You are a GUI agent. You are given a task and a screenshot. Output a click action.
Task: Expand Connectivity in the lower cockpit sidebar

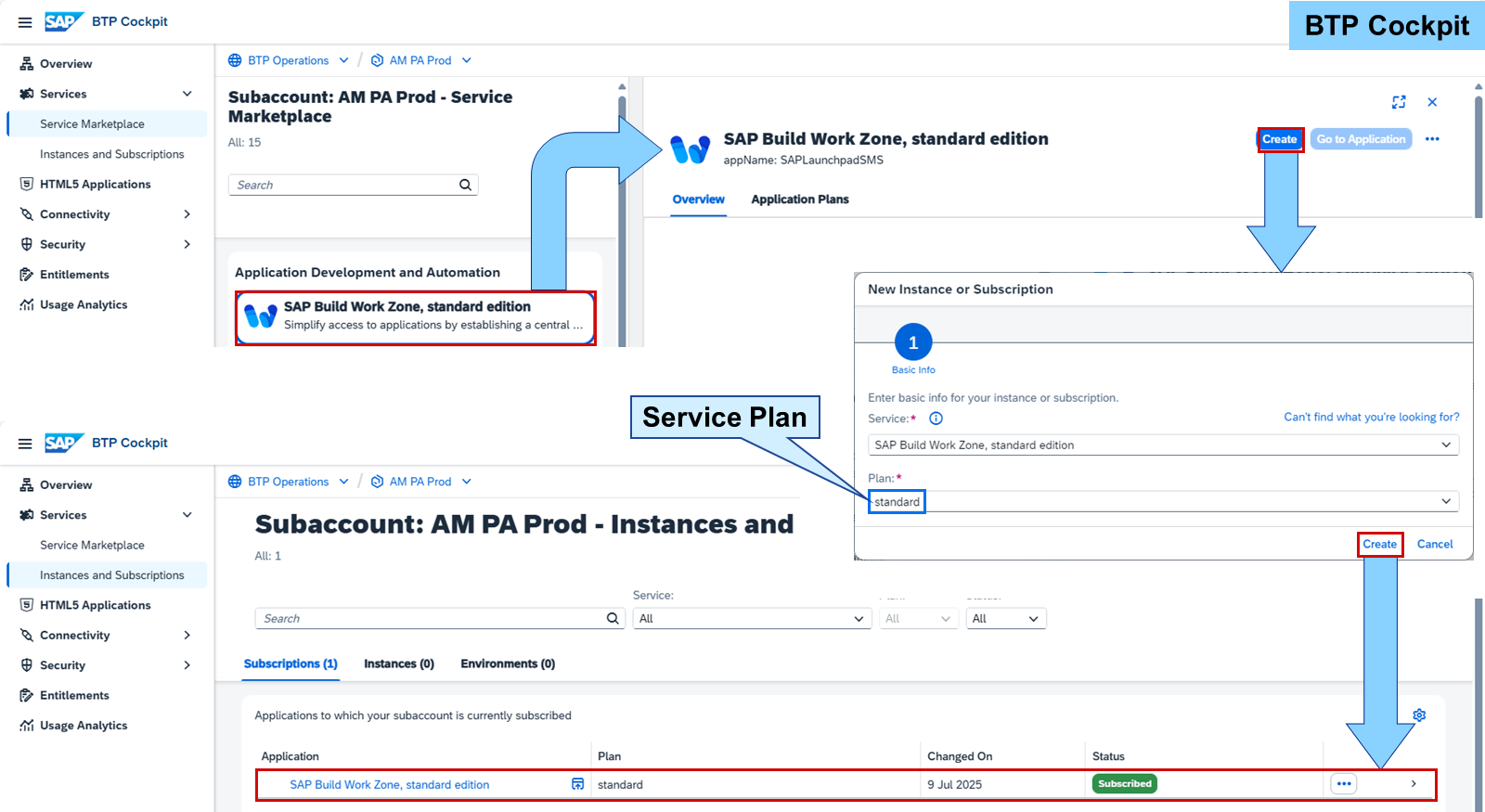pyautogui.click(x=187, y=636)
